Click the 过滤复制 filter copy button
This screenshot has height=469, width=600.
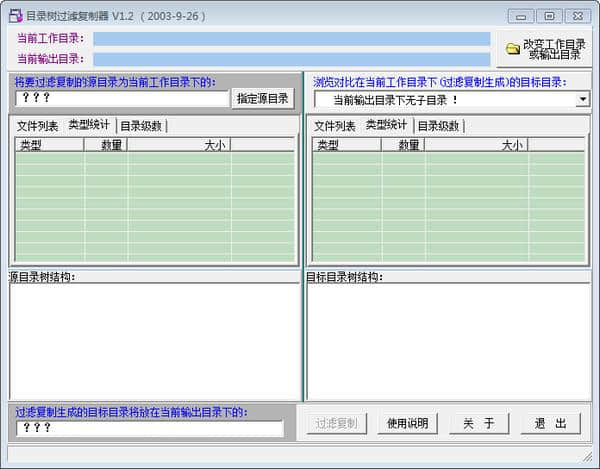tap(337, 423)
